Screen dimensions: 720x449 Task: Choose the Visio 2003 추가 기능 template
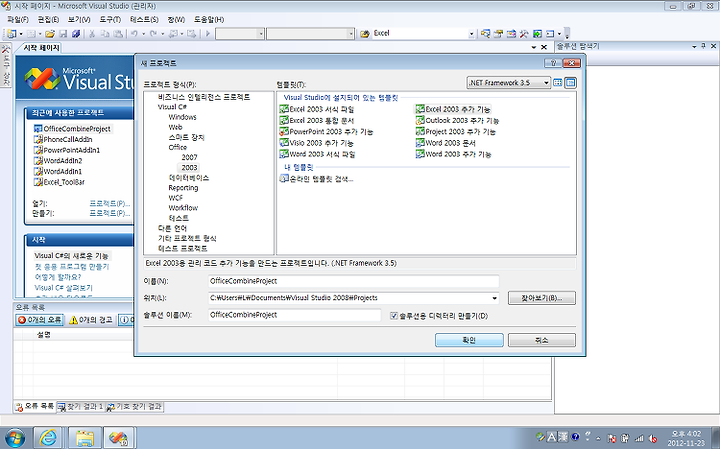click(316, 143)
